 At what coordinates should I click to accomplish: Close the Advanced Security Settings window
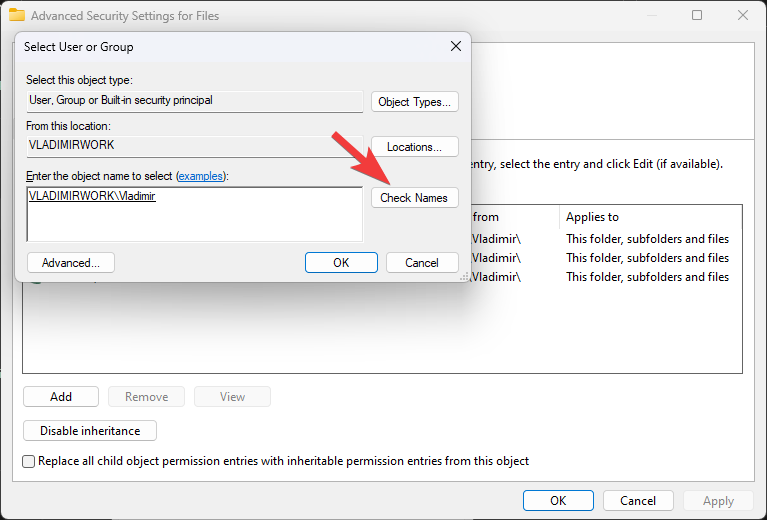tap(741, 16)
